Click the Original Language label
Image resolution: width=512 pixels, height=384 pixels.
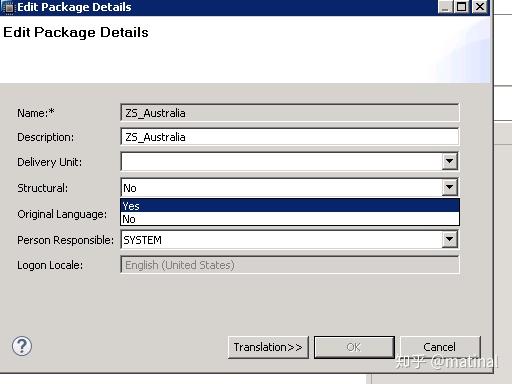point(62,214)
